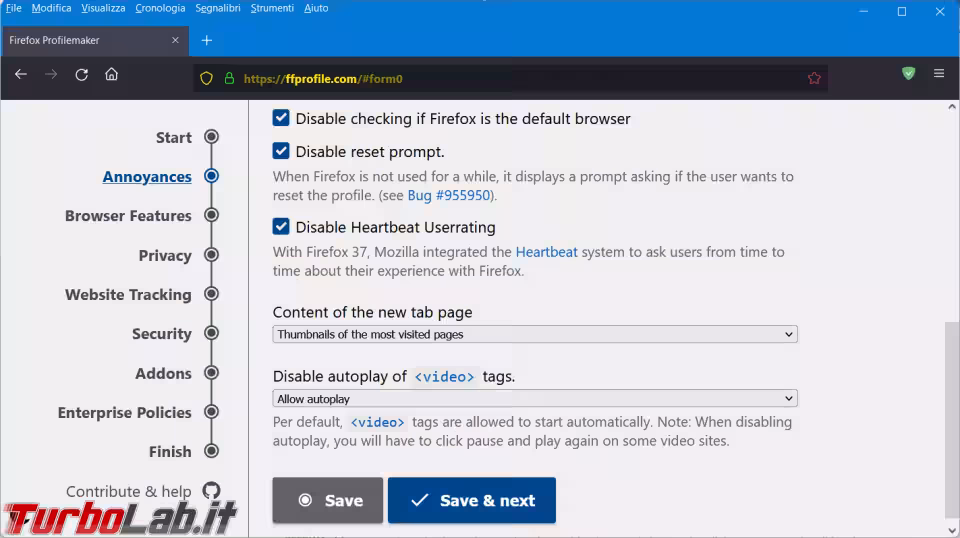Click the Privacy step circle marker
960x538 pixels.
pos(211,255)
